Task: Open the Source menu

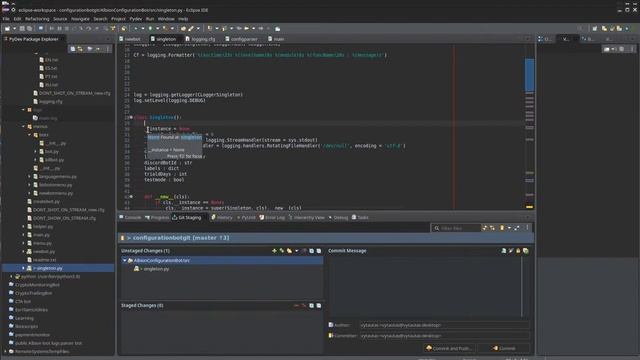Action: (60, 19)
